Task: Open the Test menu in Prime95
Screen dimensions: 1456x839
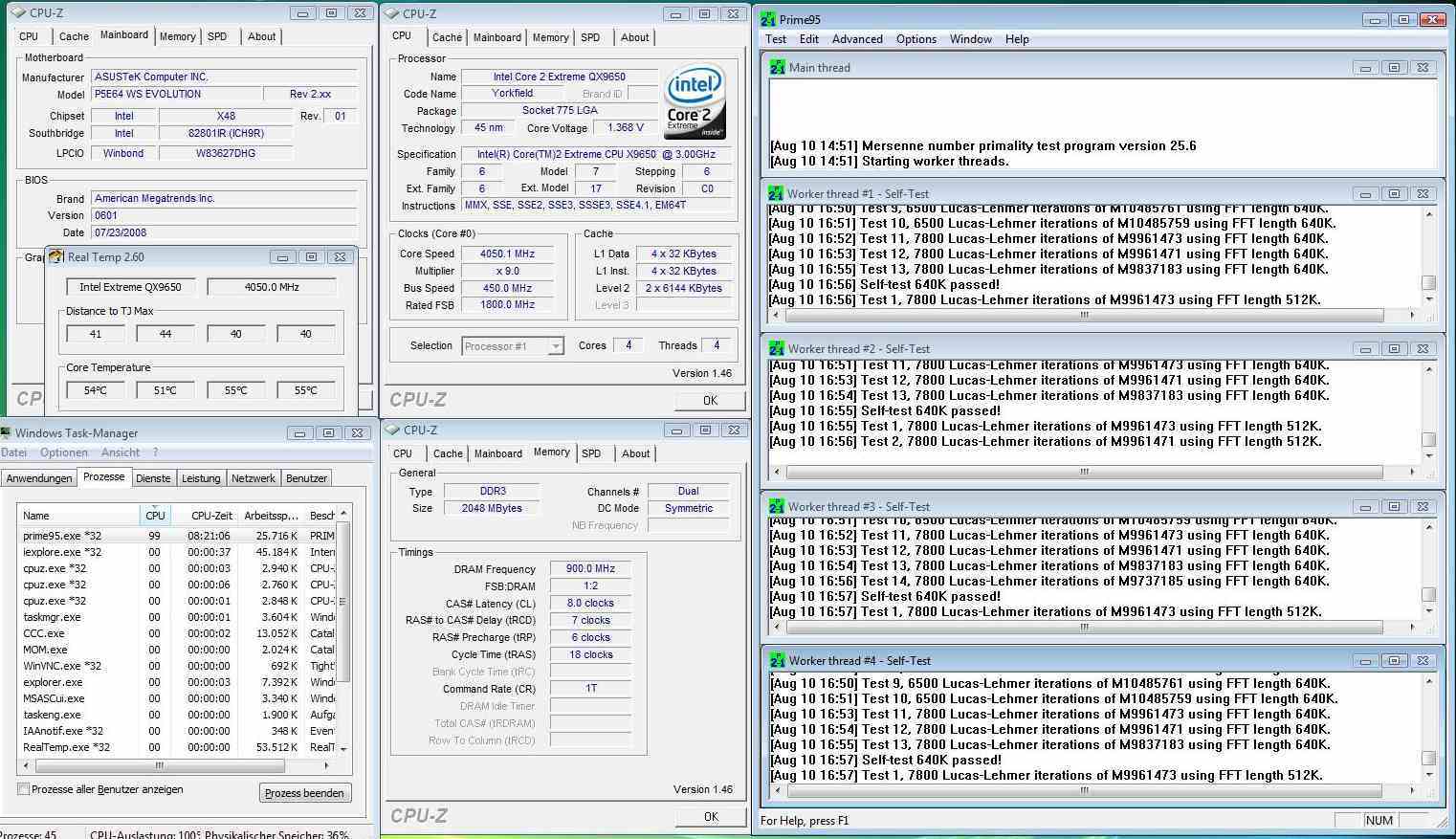Action: tap(776, 39)
